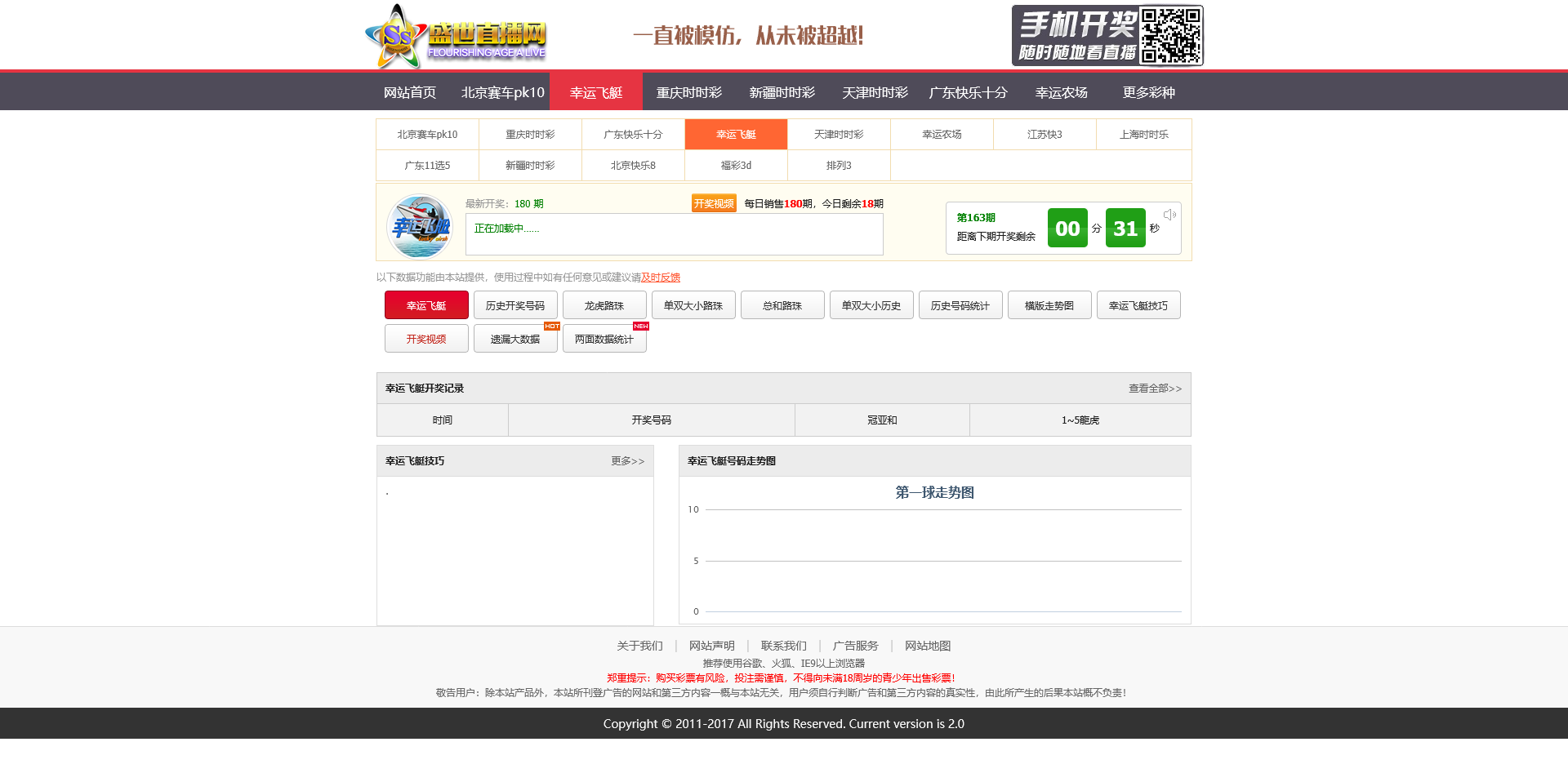This screenshot has width=1568, height=773.
Task: Click the 历史开奖号码 button
Action: [515, 306]
